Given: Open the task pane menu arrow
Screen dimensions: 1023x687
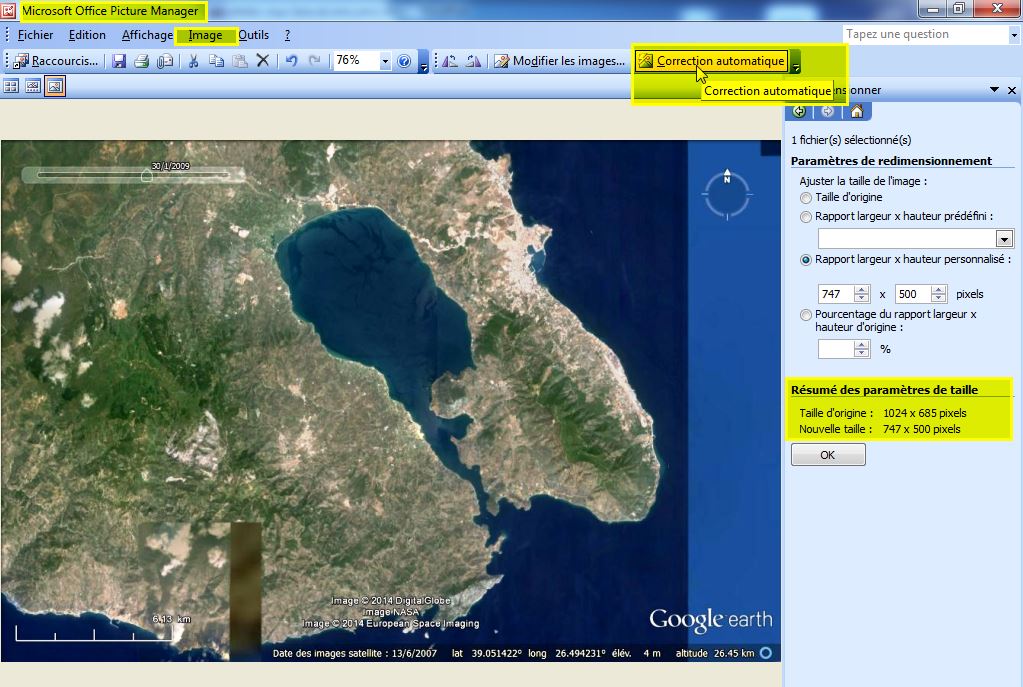Looking at the screenshot, I should (994, 89).
